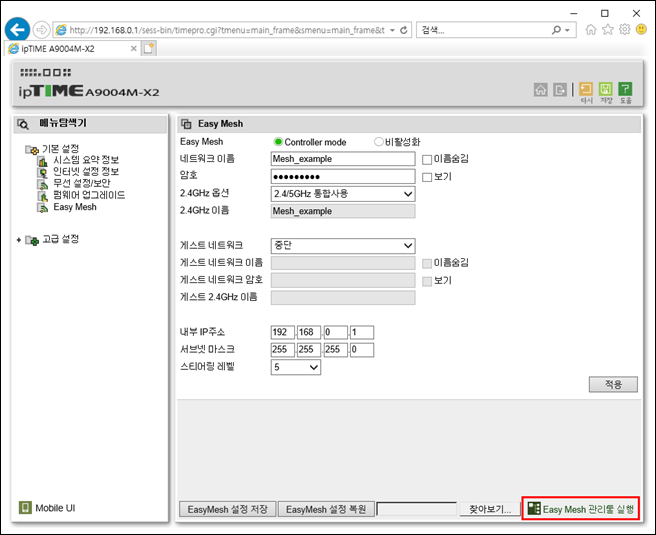
Task: Open the 2.4GHz 옵션 dropdown
Action: 343,194
